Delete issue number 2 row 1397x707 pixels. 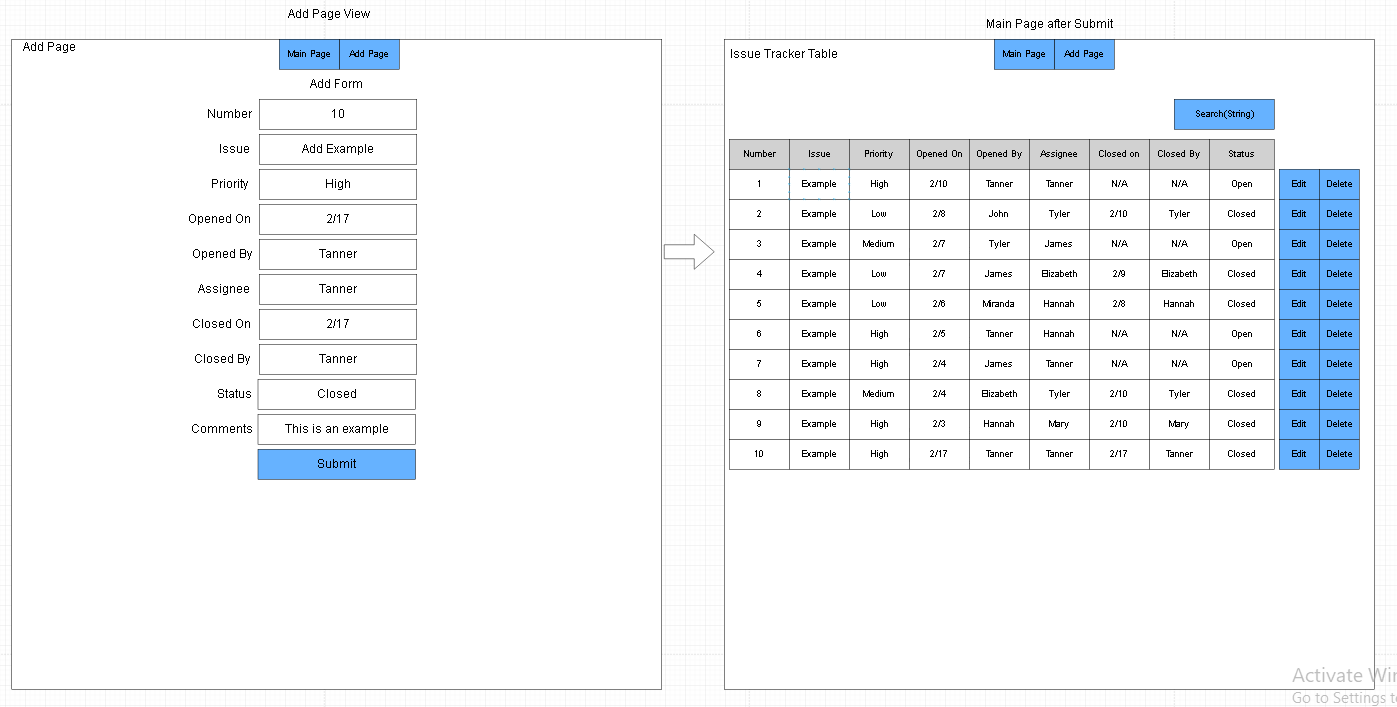1339,214
